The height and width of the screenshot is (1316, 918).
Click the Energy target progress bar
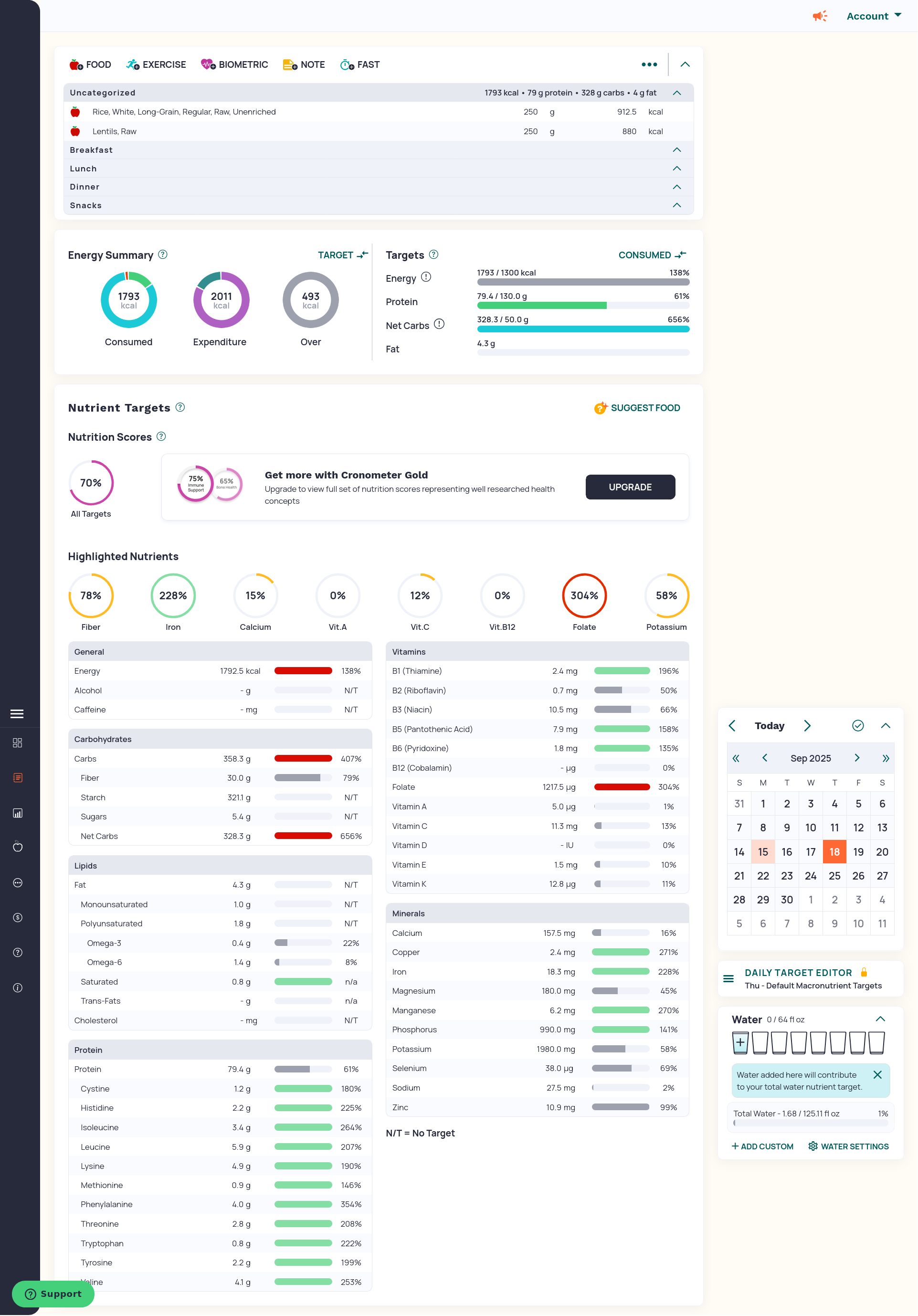pyautogui.click(x=583, y=282)
